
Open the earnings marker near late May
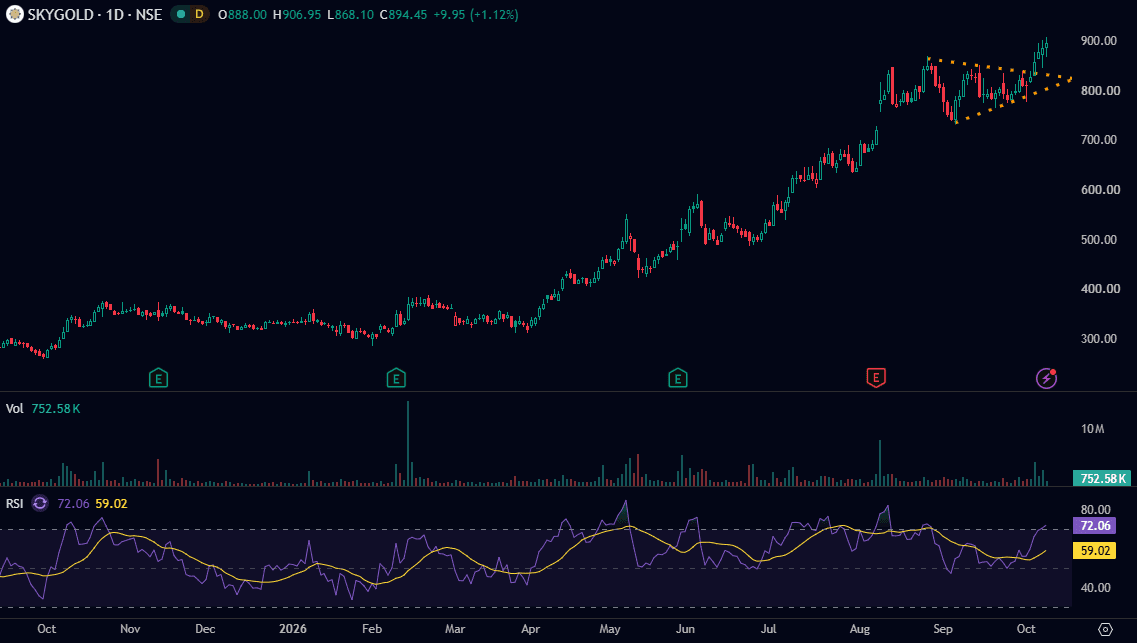pyautogui.click(x=677, y=378)
